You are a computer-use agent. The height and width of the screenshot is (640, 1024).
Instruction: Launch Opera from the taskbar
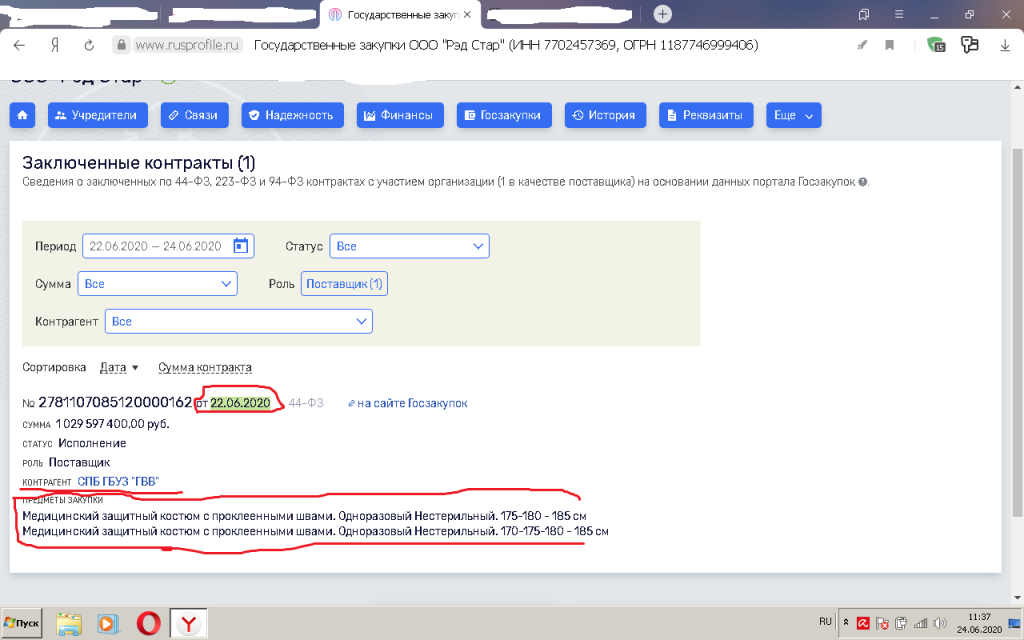[148, 623]
